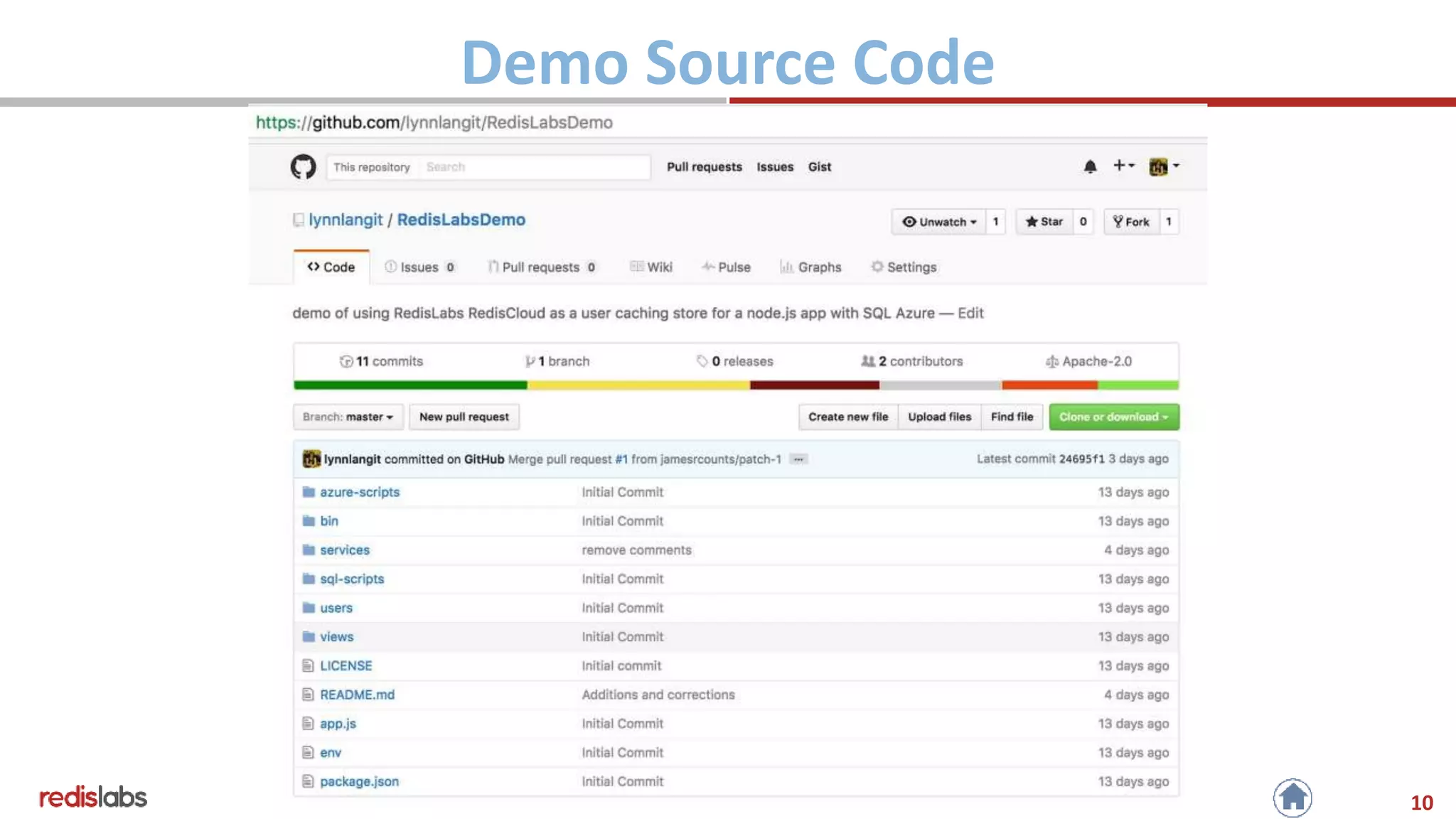This screenshot has height=819, width=1456.
Task: Switch to the Code tab
Action: [x=331, y=267]
